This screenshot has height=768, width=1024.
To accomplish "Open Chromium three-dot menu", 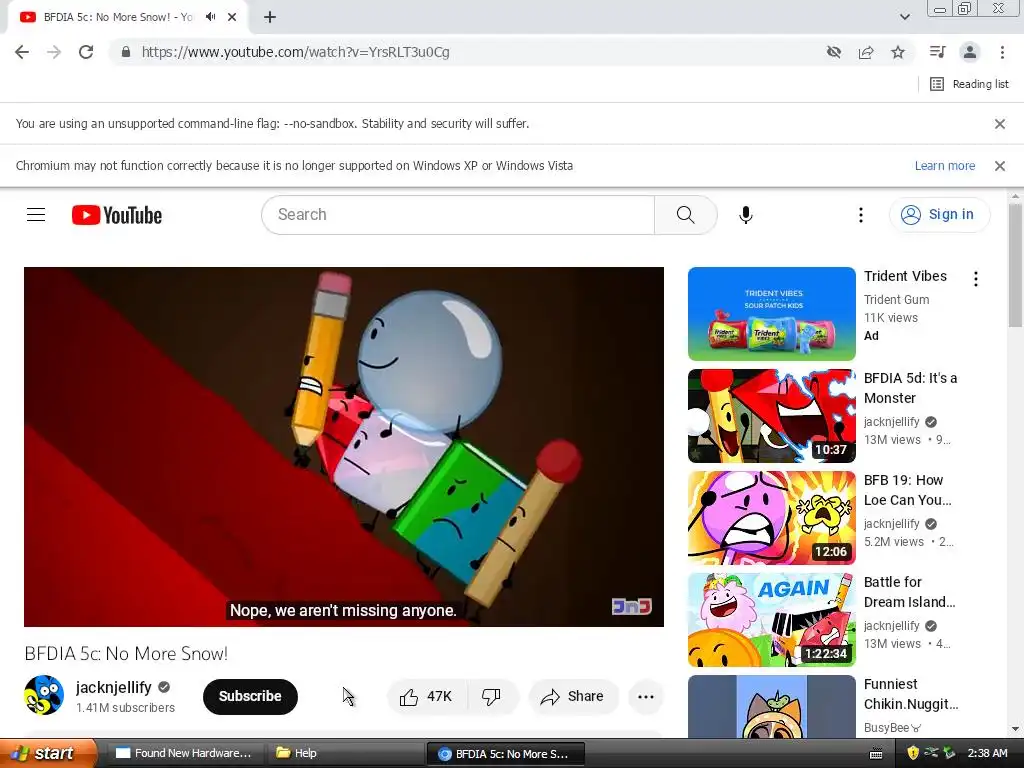I will click(1002, 52).
